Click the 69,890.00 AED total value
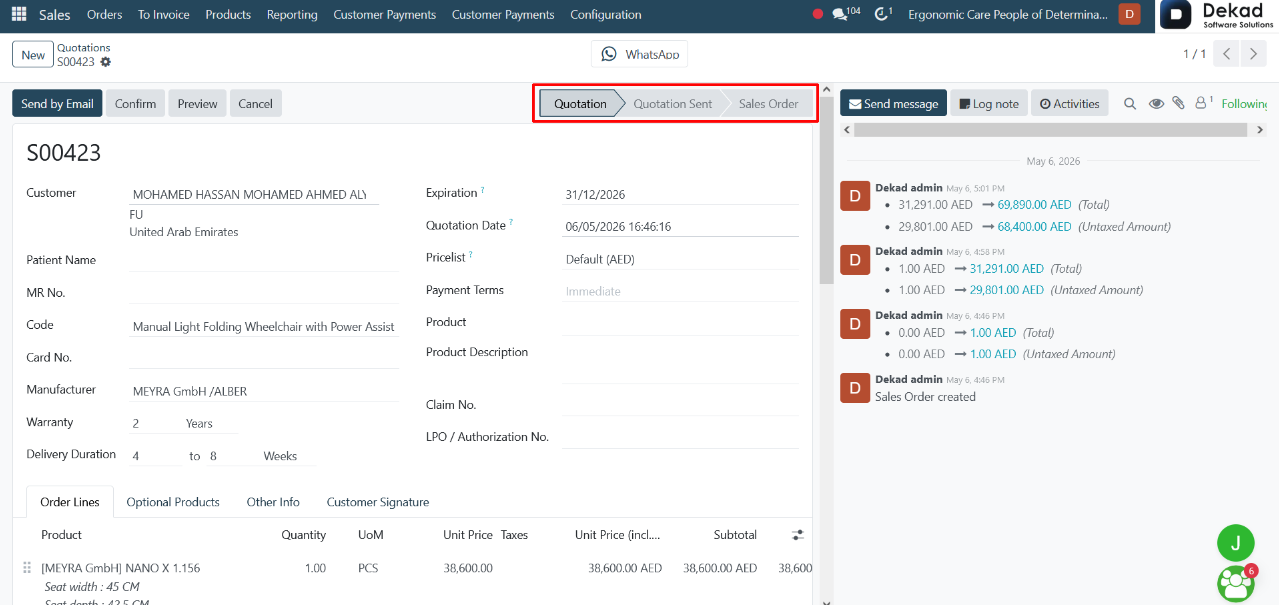This screenshot has width=1279, height=605. pos(1034,204)
